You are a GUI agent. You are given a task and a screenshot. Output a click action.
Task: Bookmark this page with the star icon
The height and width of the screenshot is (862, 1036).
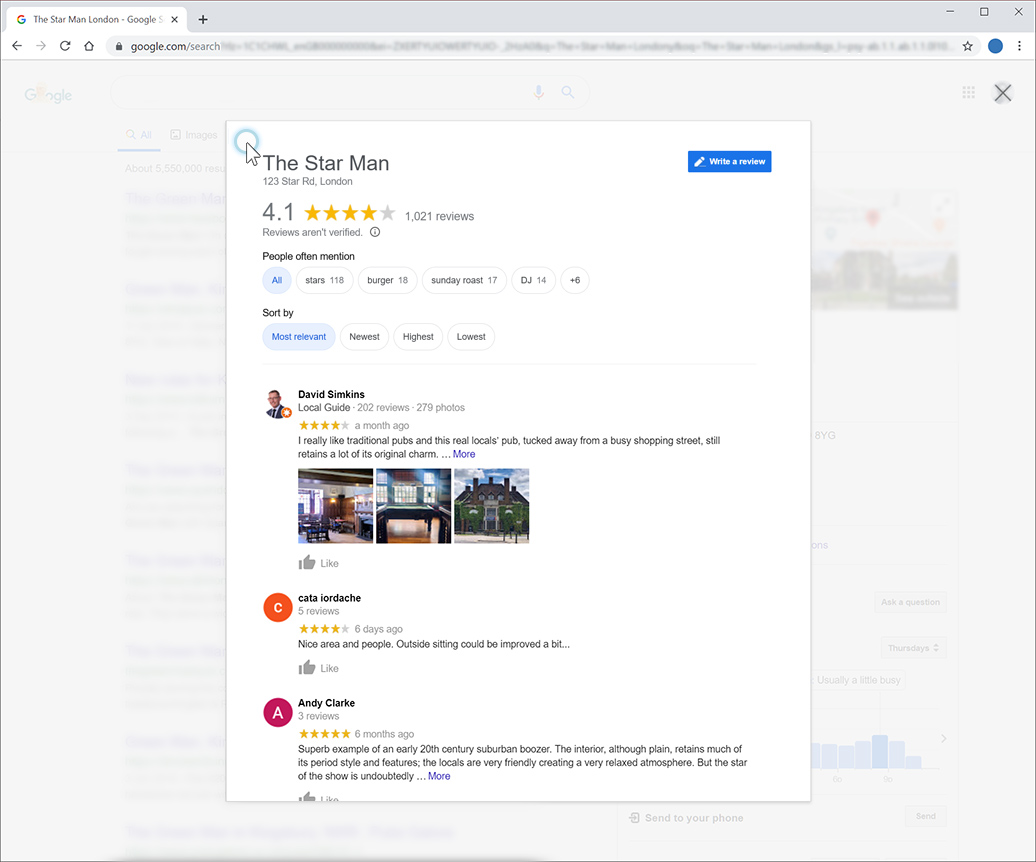click(967, 46)
